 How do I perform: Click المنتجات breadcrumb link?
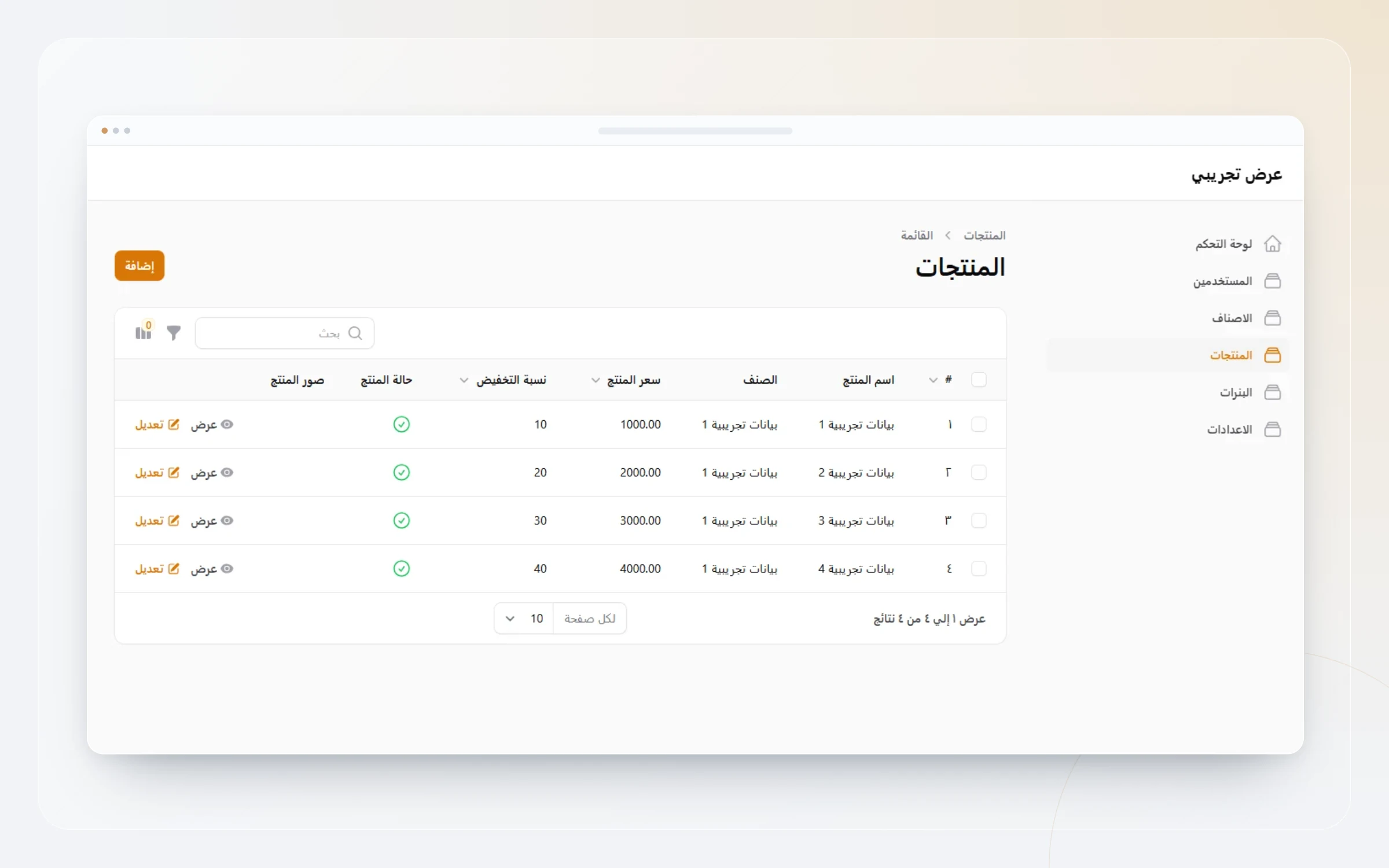pyautogui.click(x=984, y=236)
